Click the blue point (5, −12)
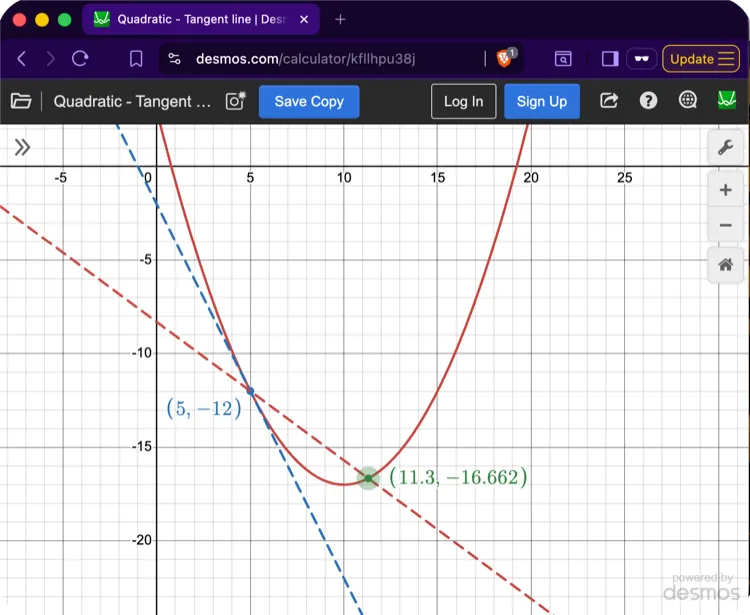The width and height of the screenshot is (750, 615). point(250,391)
